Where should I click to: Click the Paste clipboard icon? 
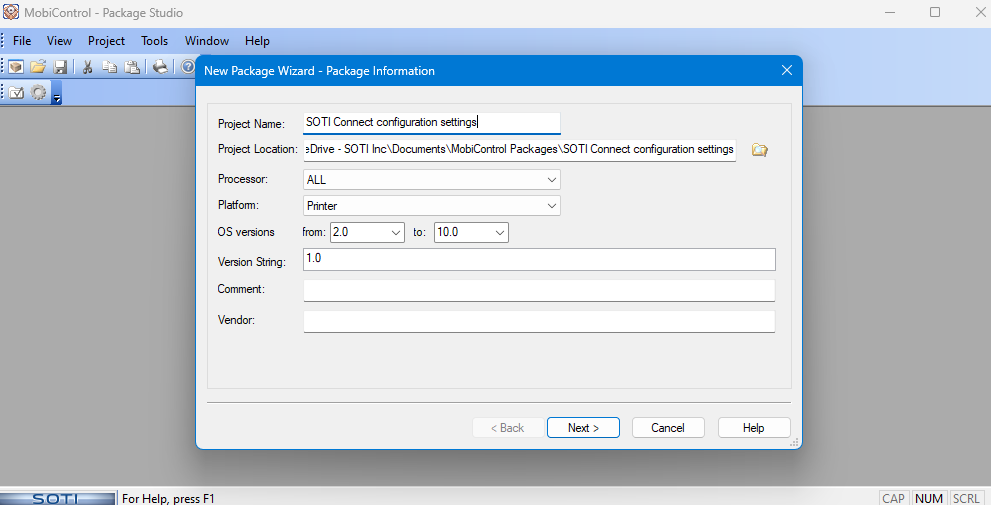131,67
